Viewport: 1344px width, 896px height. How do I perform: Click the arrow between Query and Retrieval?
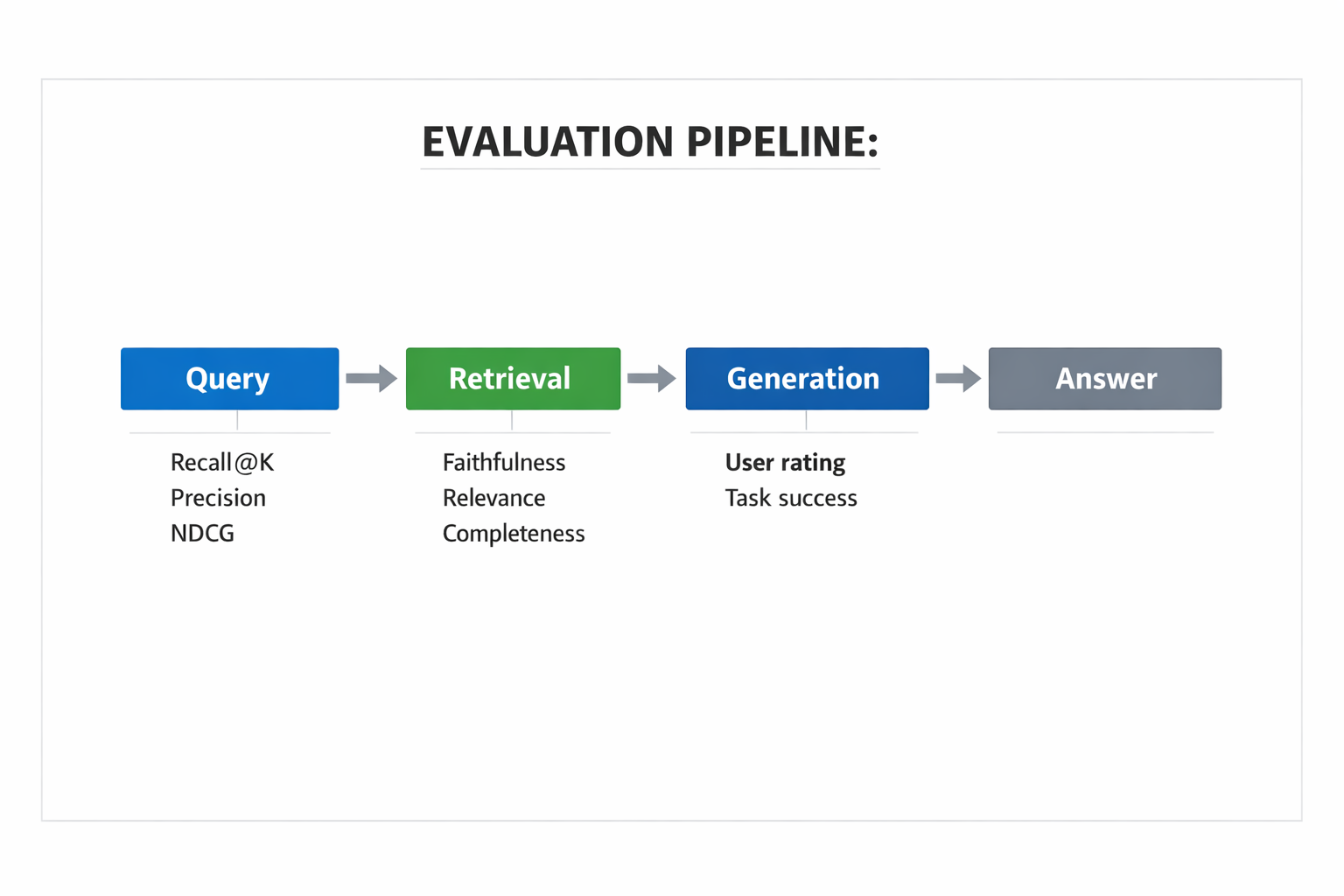pyautogui.click(x=371, y=379)
